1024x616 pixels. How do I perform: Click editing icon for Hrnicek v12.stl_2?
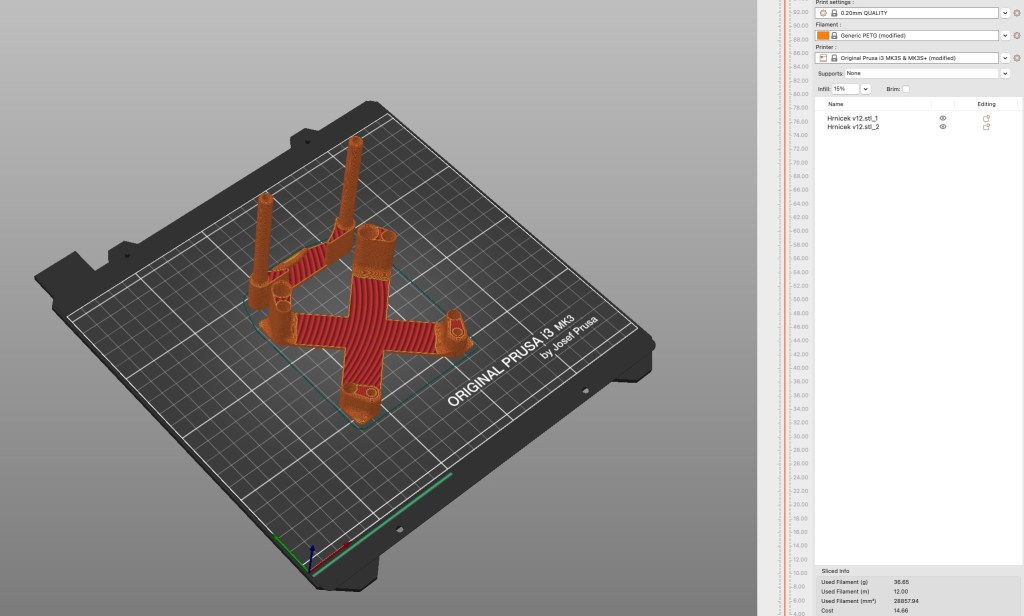point(986,127)
